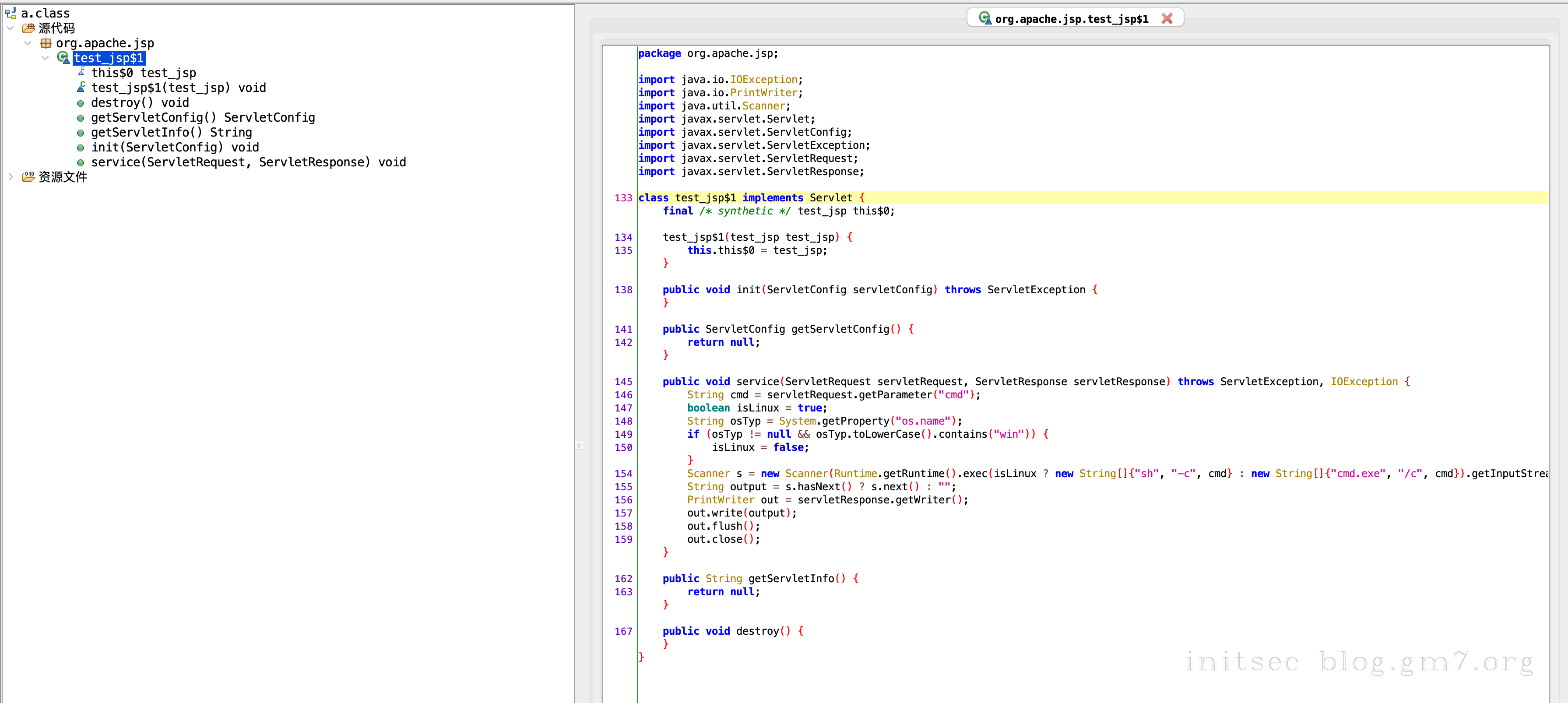1568x703 pixels.
Task: Click the test_jsp$1 class icon in tree
Action: point(63,57)
